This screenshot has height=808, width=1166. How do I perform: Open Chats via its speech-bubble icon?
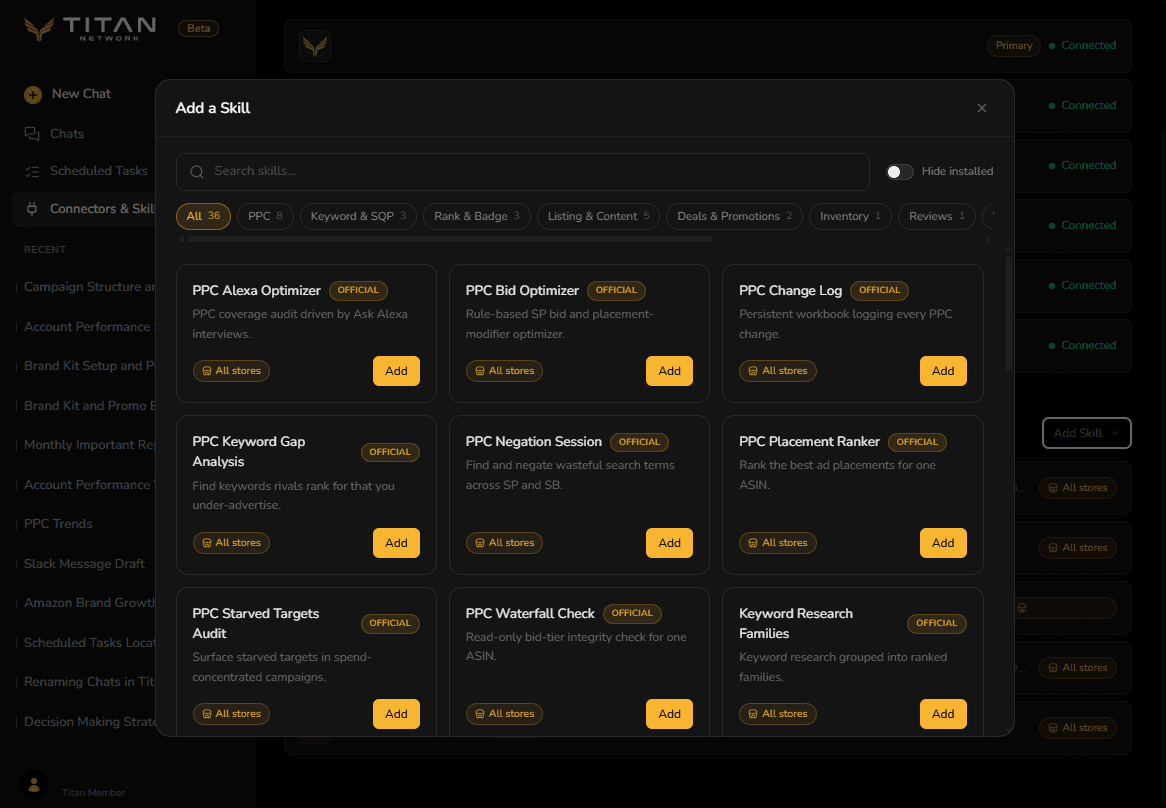click(31, 134)
